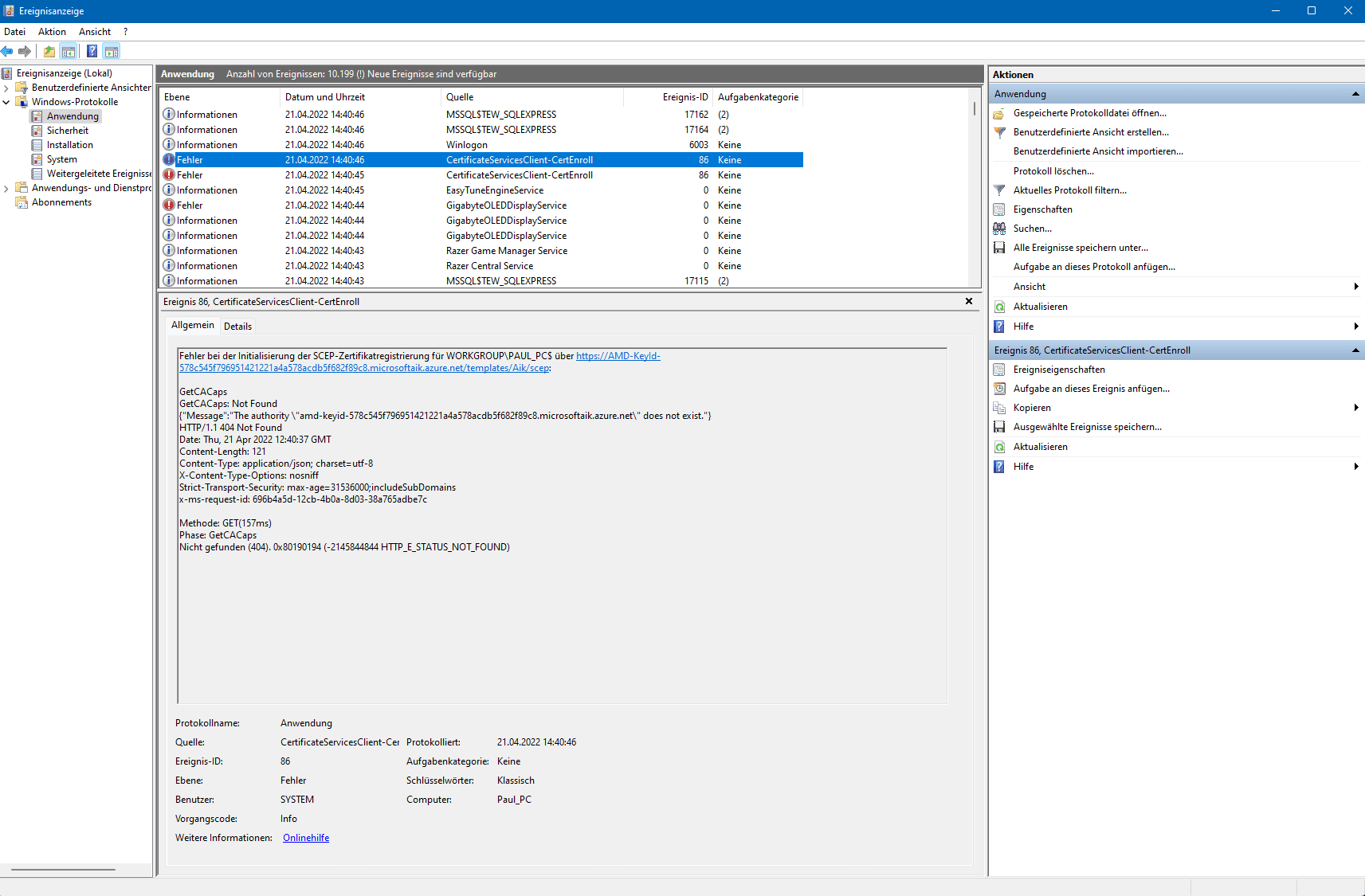This screenshot has height=896, width=1365.
Task: Click the red error icon of the GigabyteOLEDDisplayService Fehler row
Action: click(169, 205)
